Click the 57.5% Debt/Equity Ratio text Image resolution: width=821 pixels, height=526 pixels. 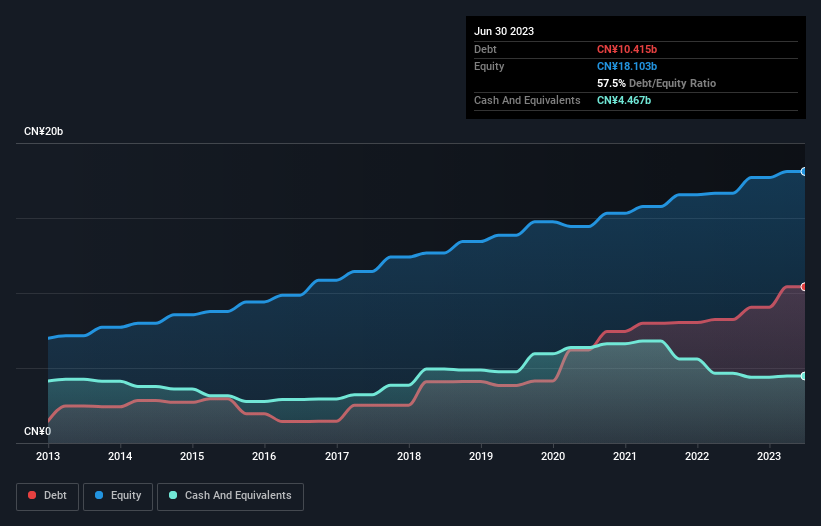[657, 83]
